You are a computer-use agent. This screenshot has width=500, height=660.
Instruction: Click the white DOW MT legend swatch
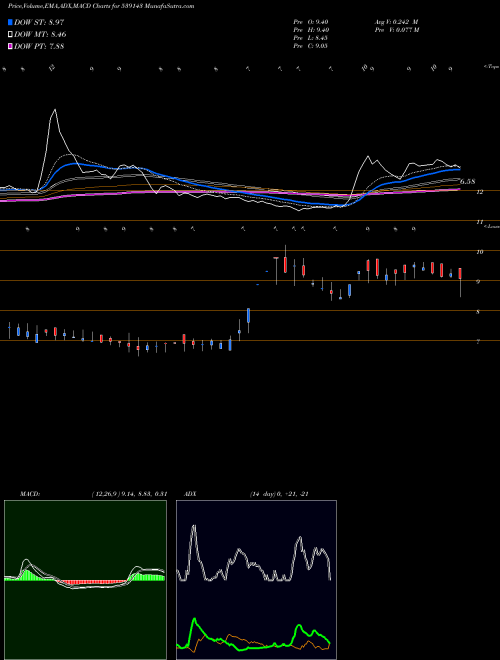(10, 35)
